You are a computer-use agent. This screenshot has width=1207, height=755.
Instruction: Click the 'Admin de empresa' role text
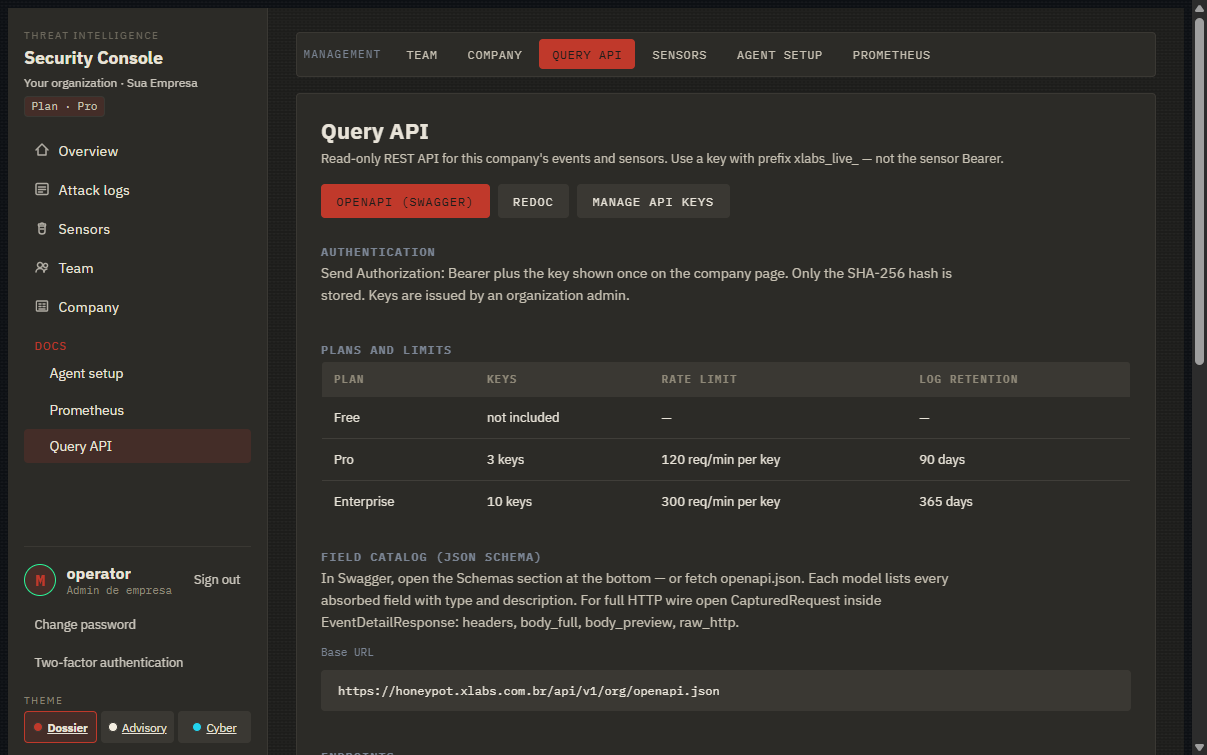[119, 591]
